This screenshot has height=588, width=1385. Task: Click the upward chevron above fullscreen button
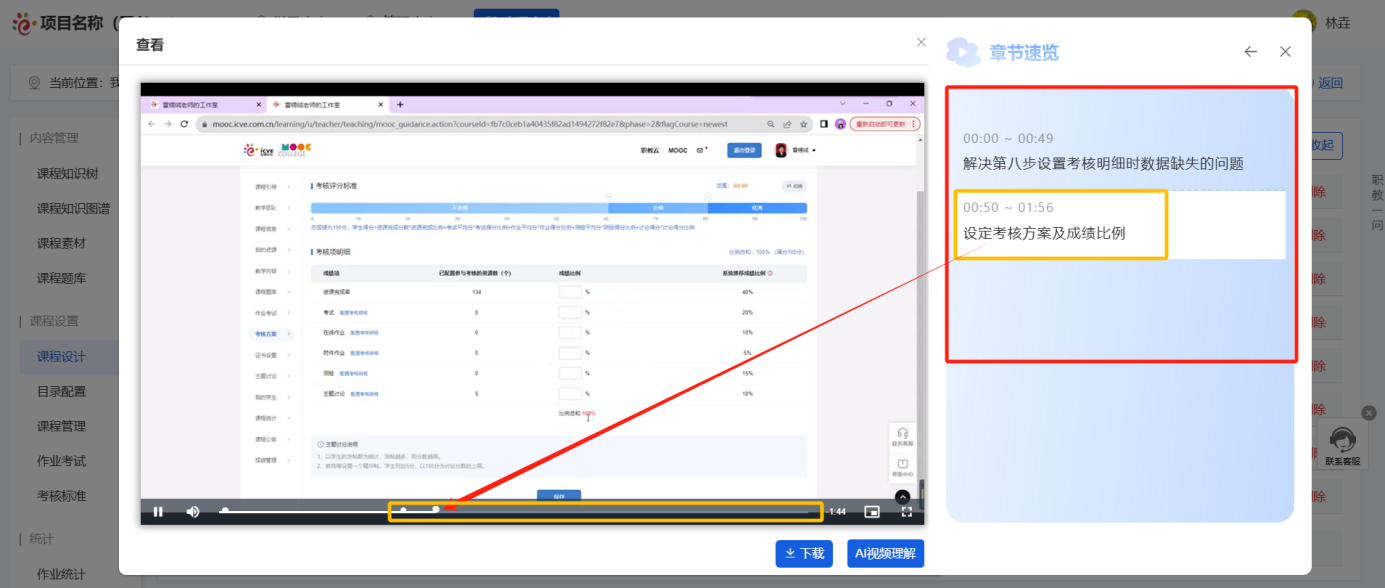click(902, 496)
